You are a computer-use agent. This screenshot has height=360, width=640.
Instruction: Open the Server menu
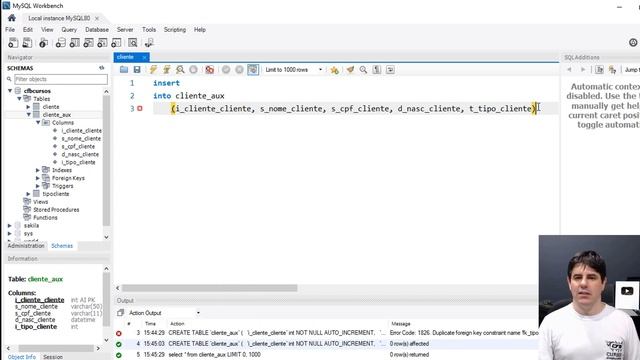[x=125, y=30]
